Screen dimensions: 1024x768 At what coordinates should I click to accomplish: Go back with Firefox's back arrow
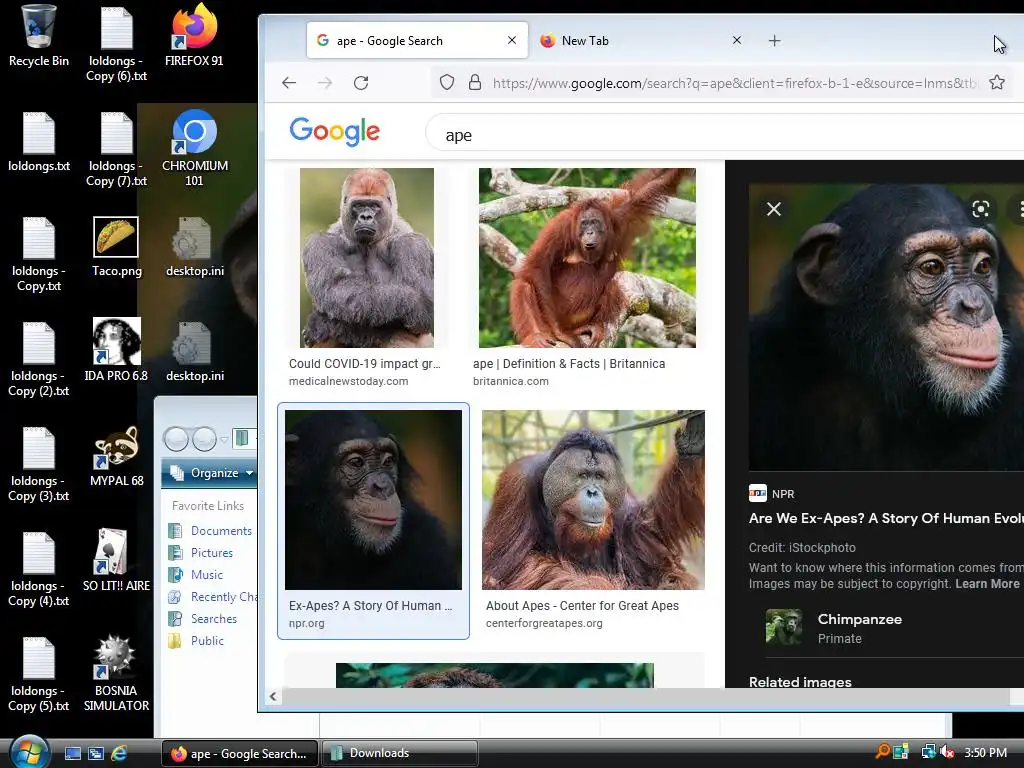289,83
